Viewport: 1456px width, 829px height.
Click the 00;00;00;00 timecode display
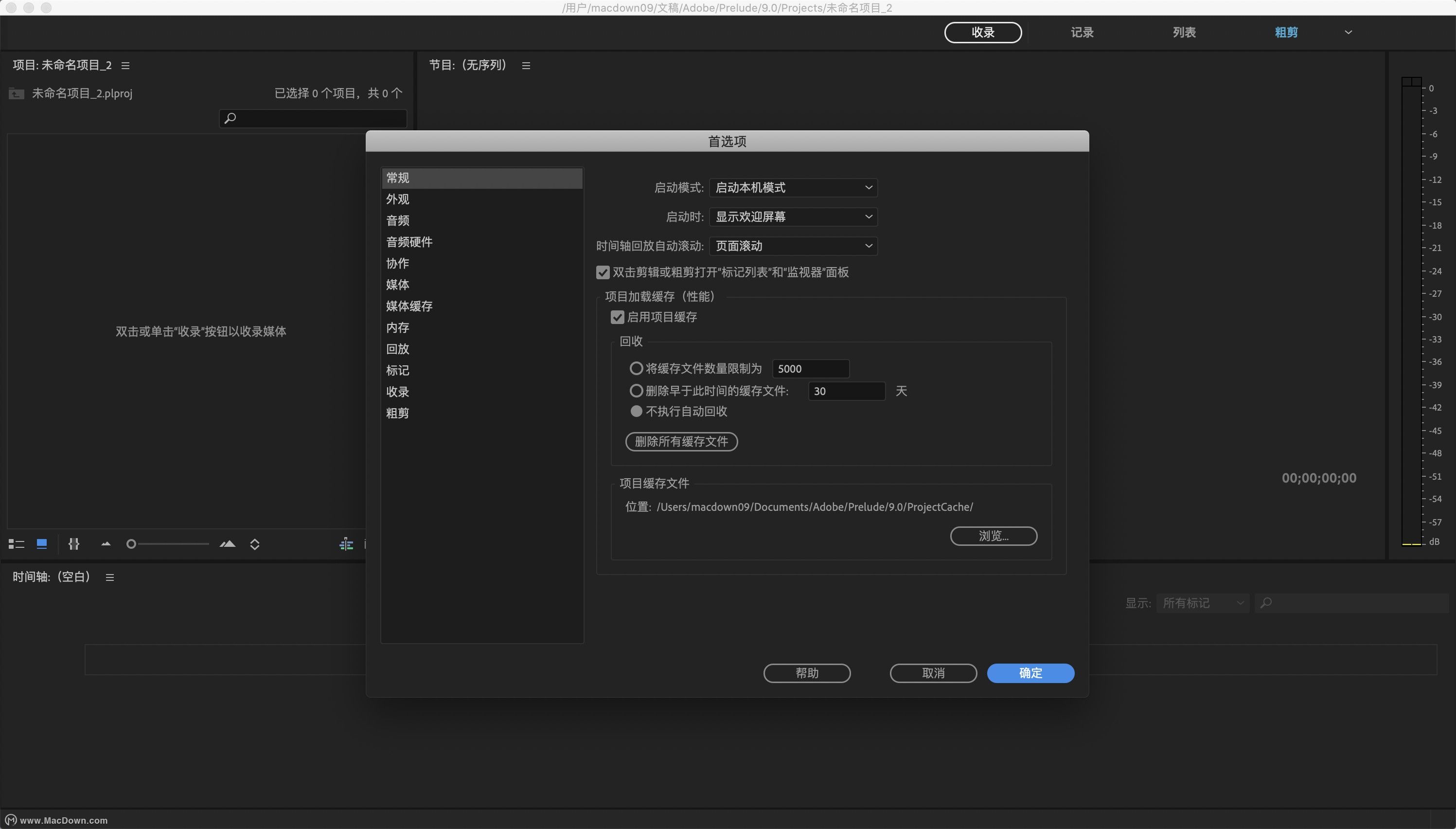[1319, 478]
